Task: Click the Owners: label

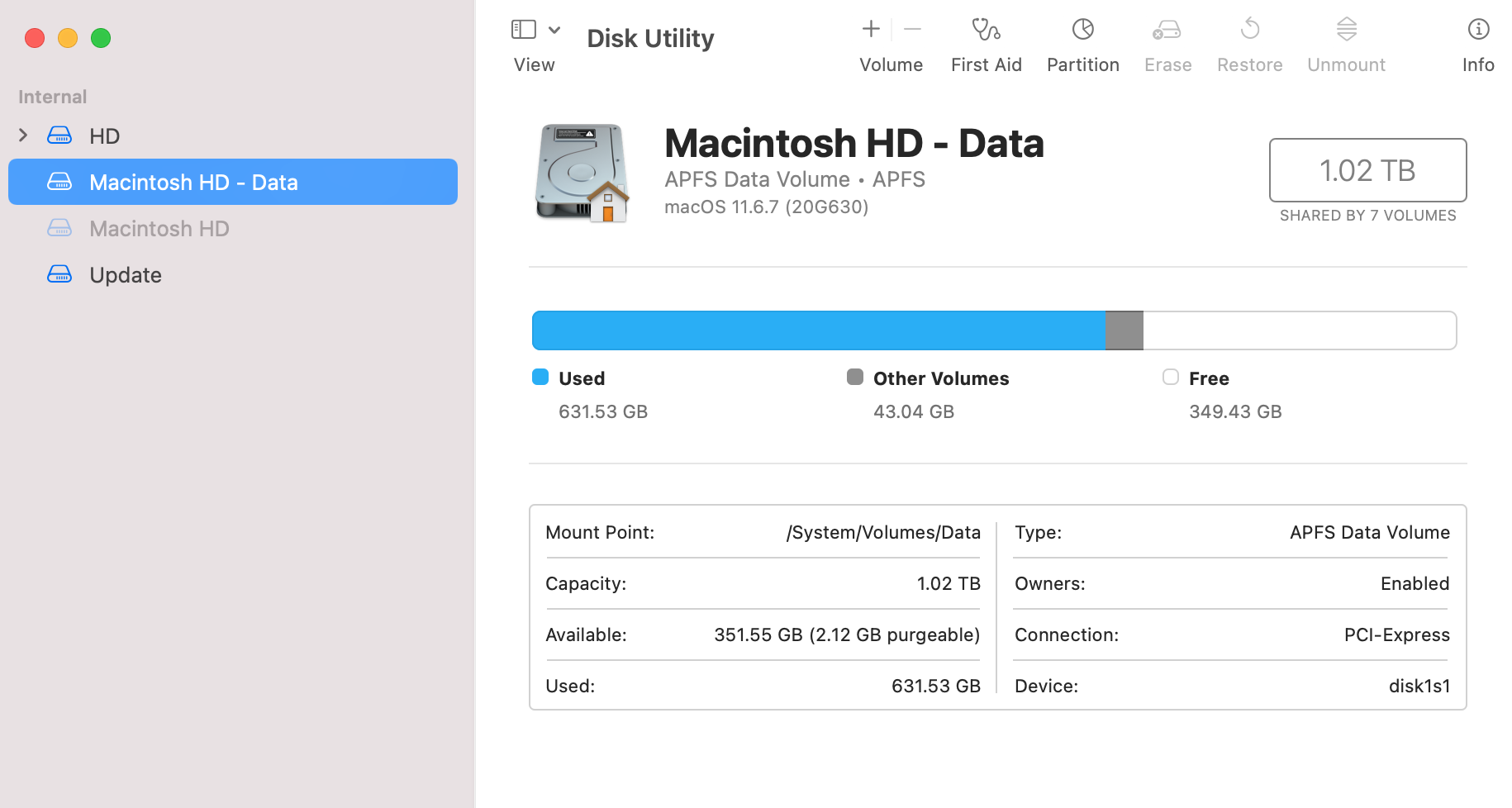Action: pyautogui.click(x=1050, y=583)
